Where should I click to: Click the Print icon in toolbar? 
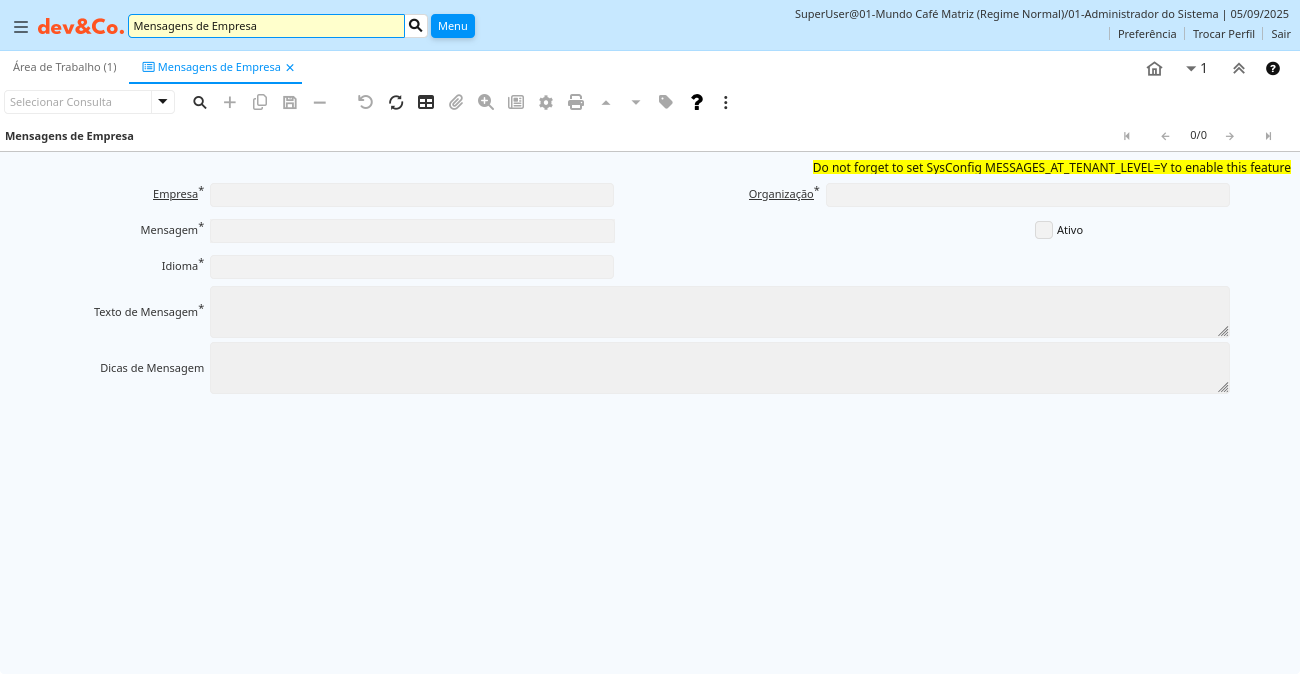coord(576,102)
